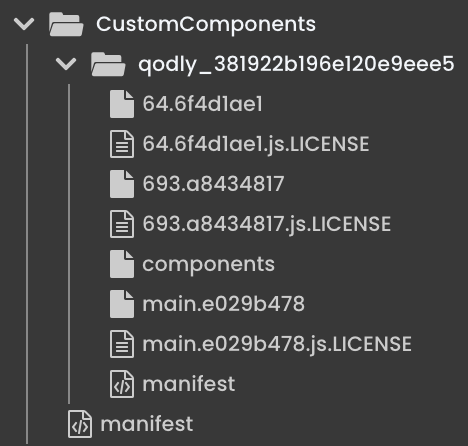Open the main.e029b478 file
468x446 pixels.
tap(224, 304)
